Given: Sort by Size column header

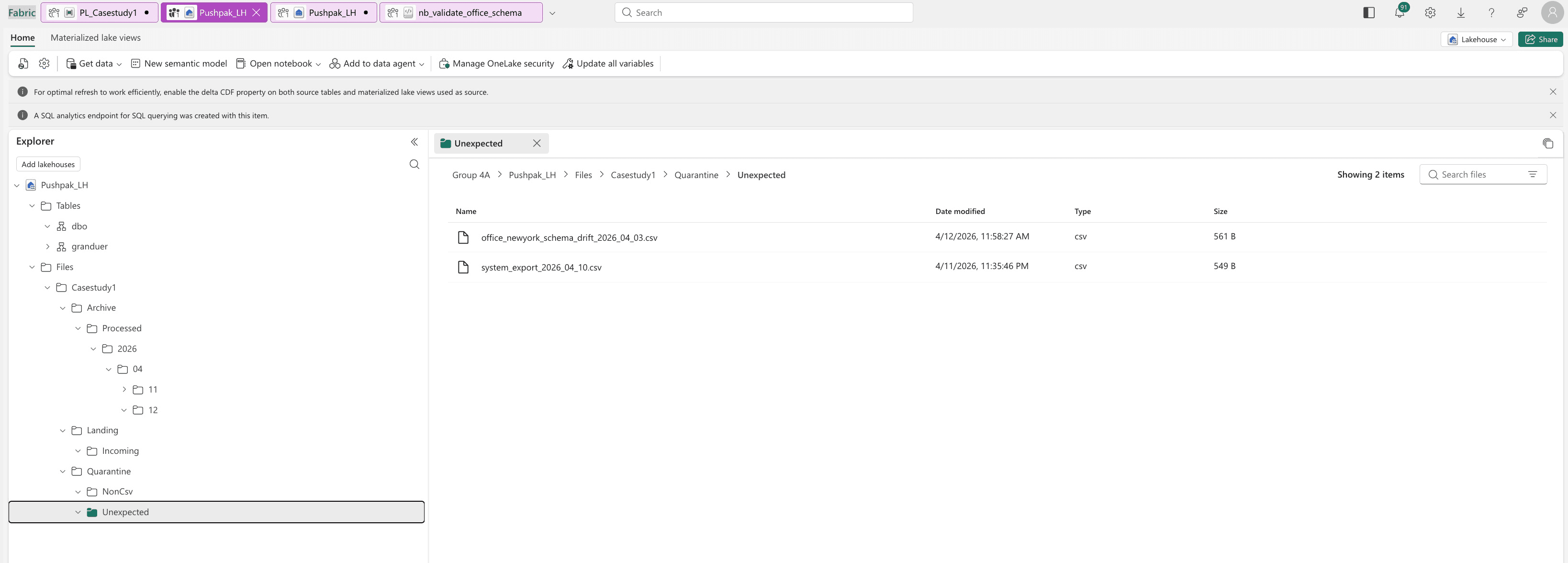Looking at the screenshot, I should click(1220, 212).
